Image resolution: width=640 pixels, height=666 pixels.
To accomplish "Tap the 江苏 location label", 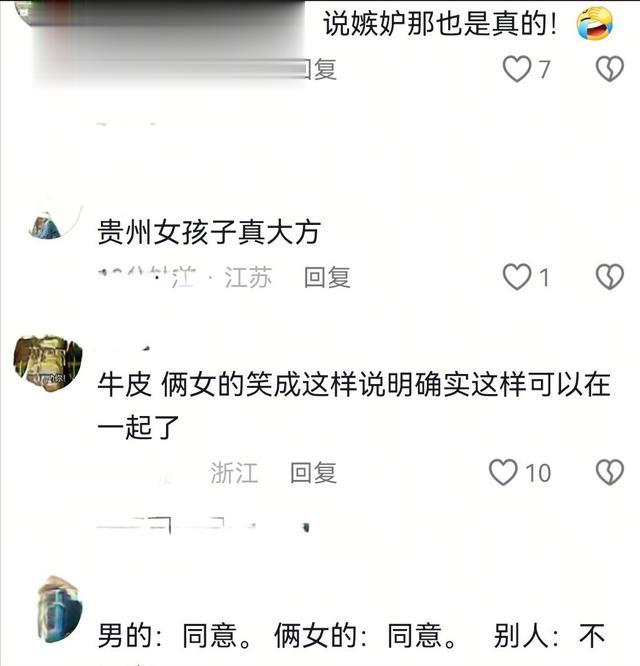I will click(x=248, y=277).
